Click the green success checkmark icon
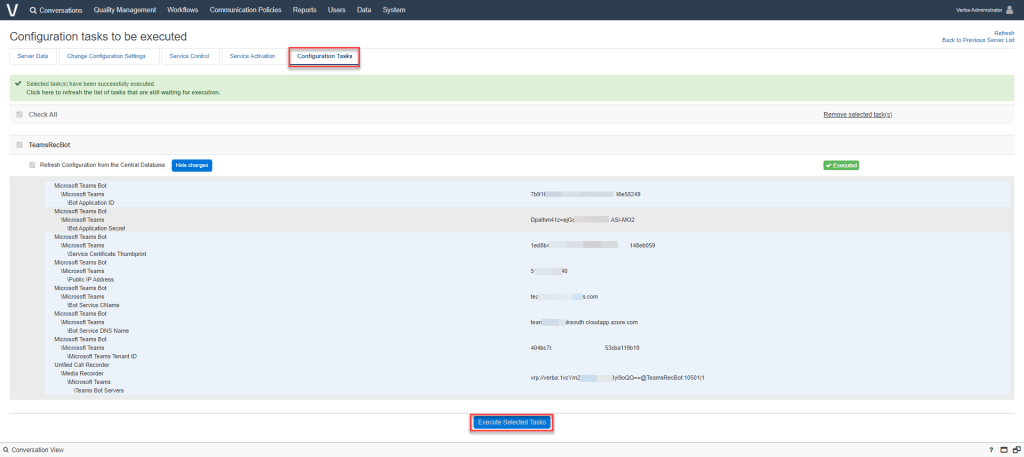The height and width of the screenshot is (457, 1024). (18, 84)
